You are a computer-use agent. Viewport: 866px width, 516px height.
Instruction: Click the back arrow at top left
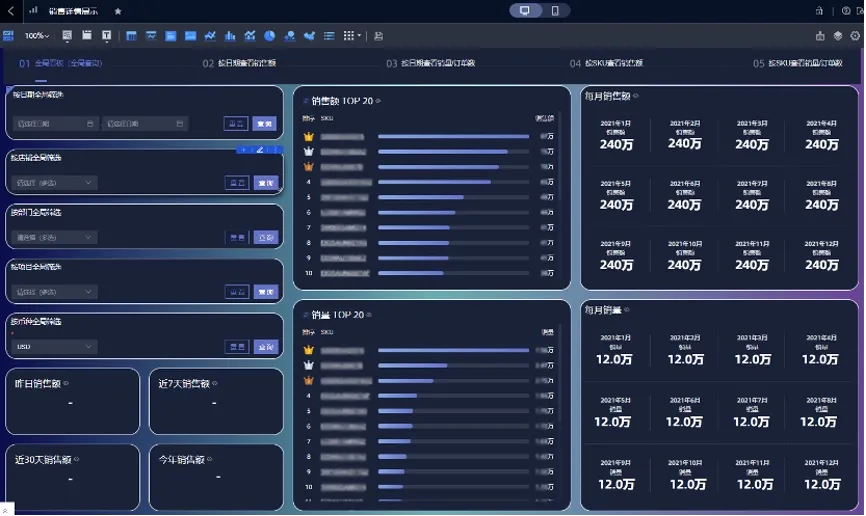pos(10,11)
